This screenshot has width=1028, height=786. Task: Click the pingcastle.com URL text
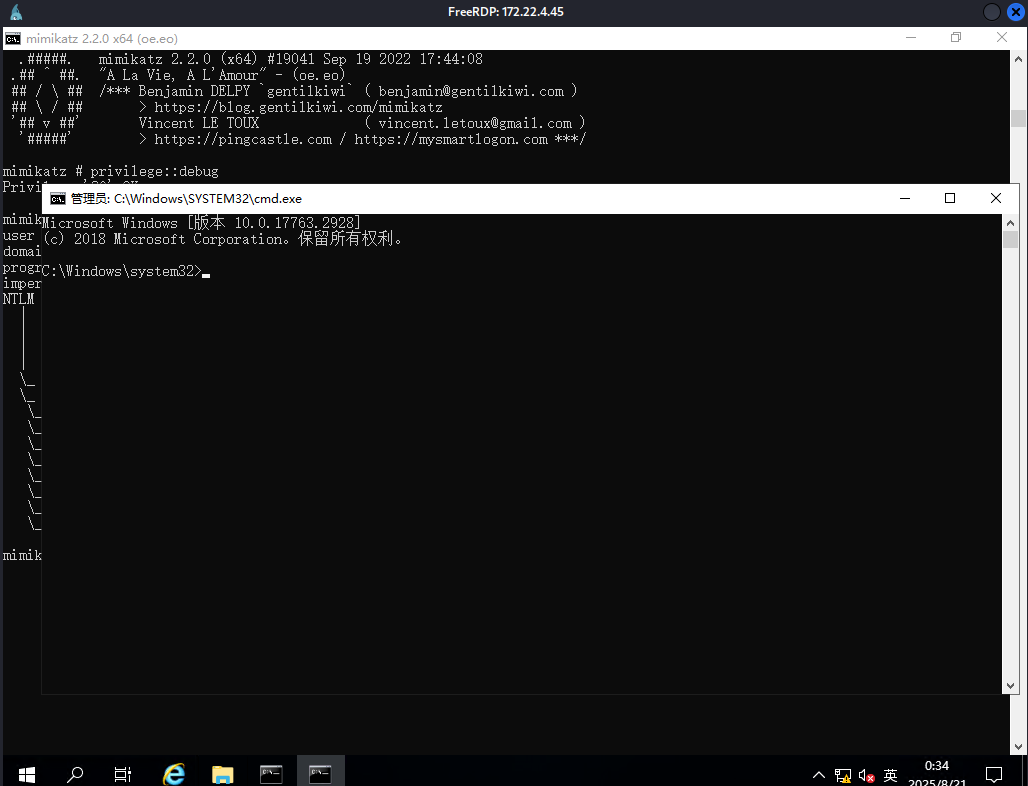243,139
